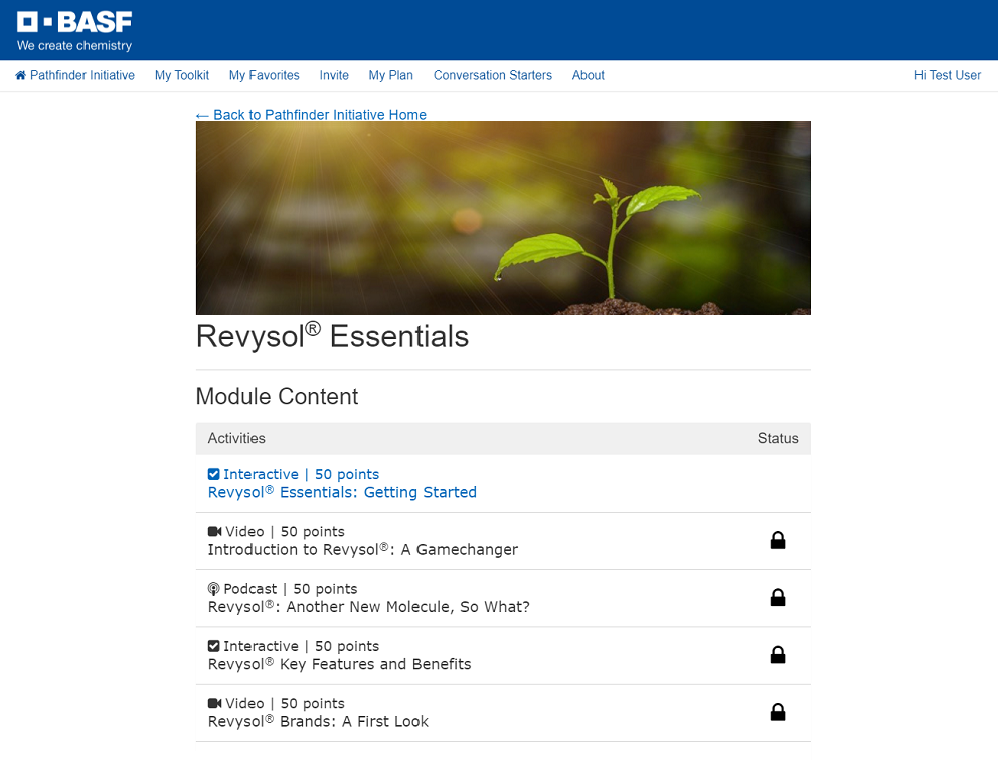Image resolution: width=998 pixels, height=760 pixels.
Task: Click the Hi Test User account link
Action: 947,75
